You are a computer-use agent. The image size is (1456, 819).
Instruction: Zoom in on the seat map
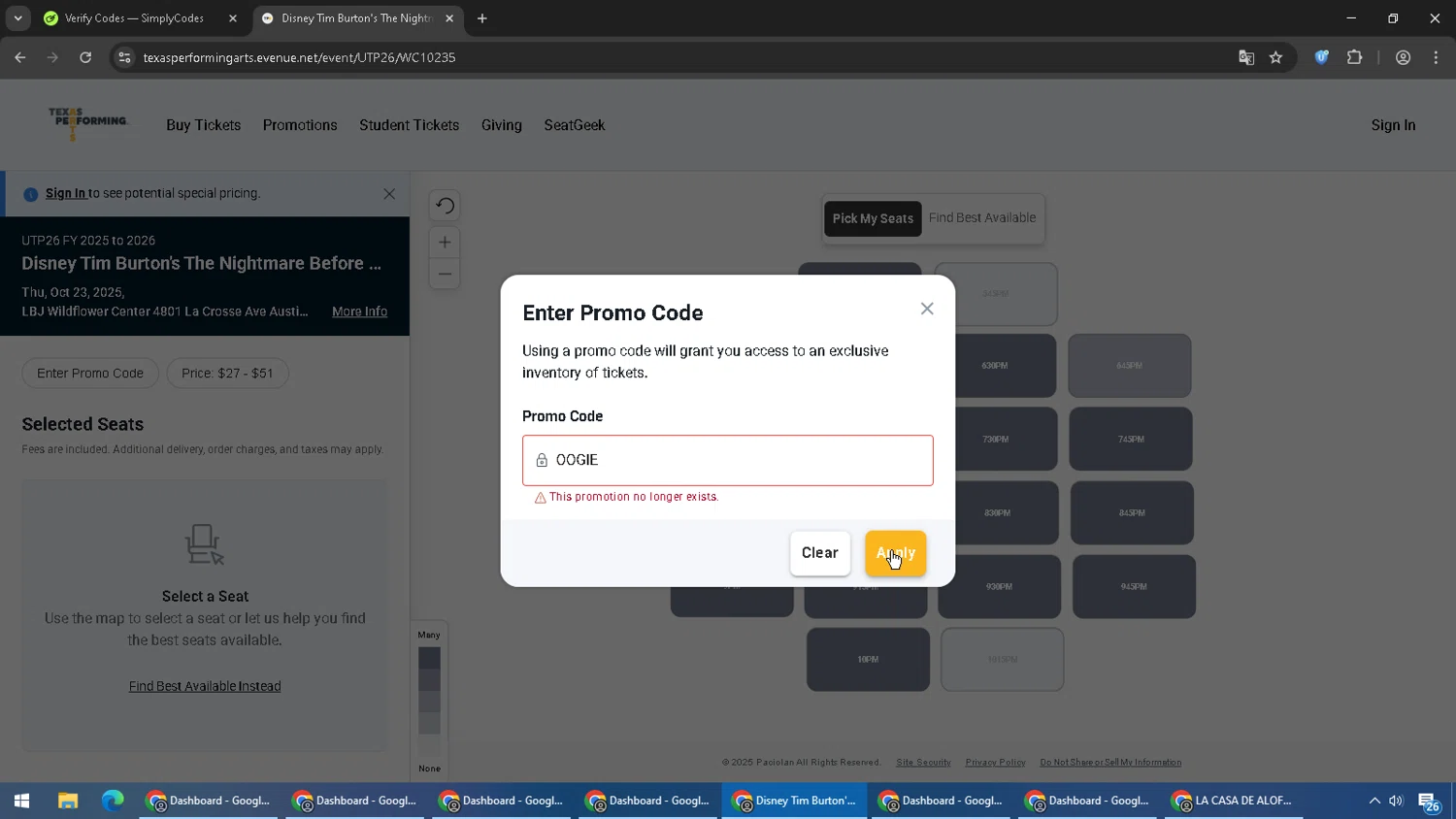coord(445,243)
